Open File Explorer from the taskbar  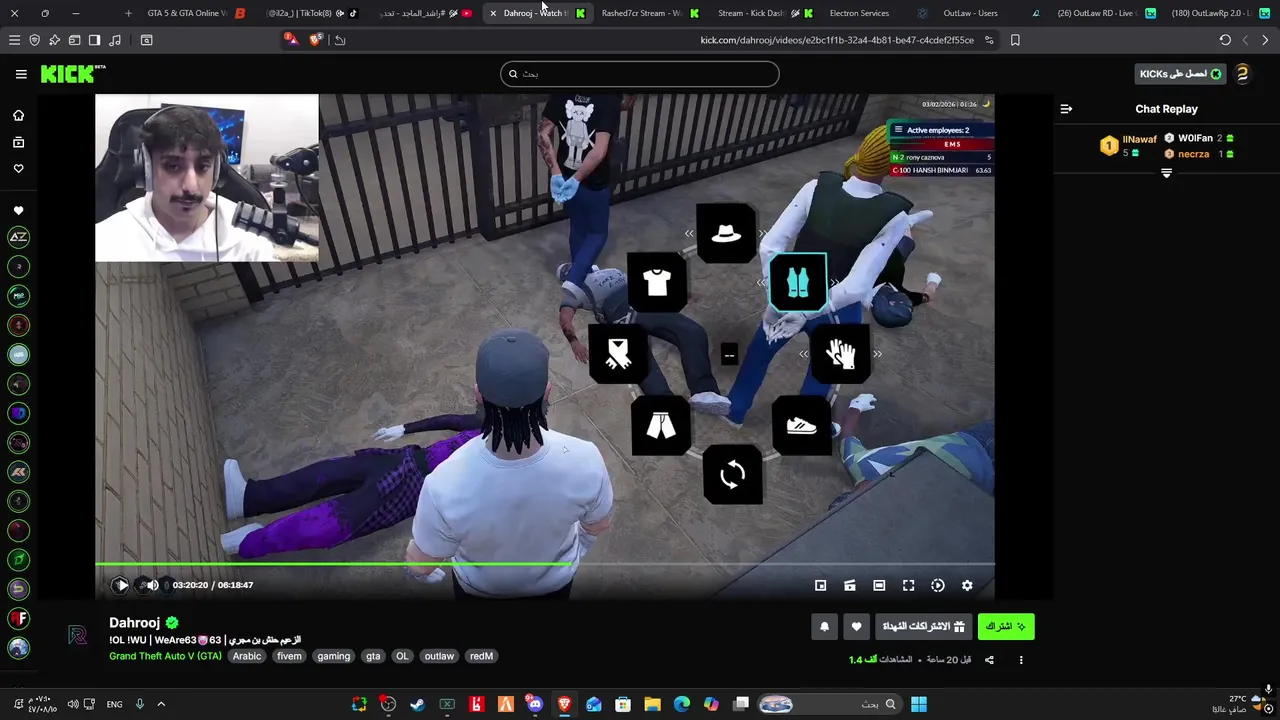tap(652, 704)
